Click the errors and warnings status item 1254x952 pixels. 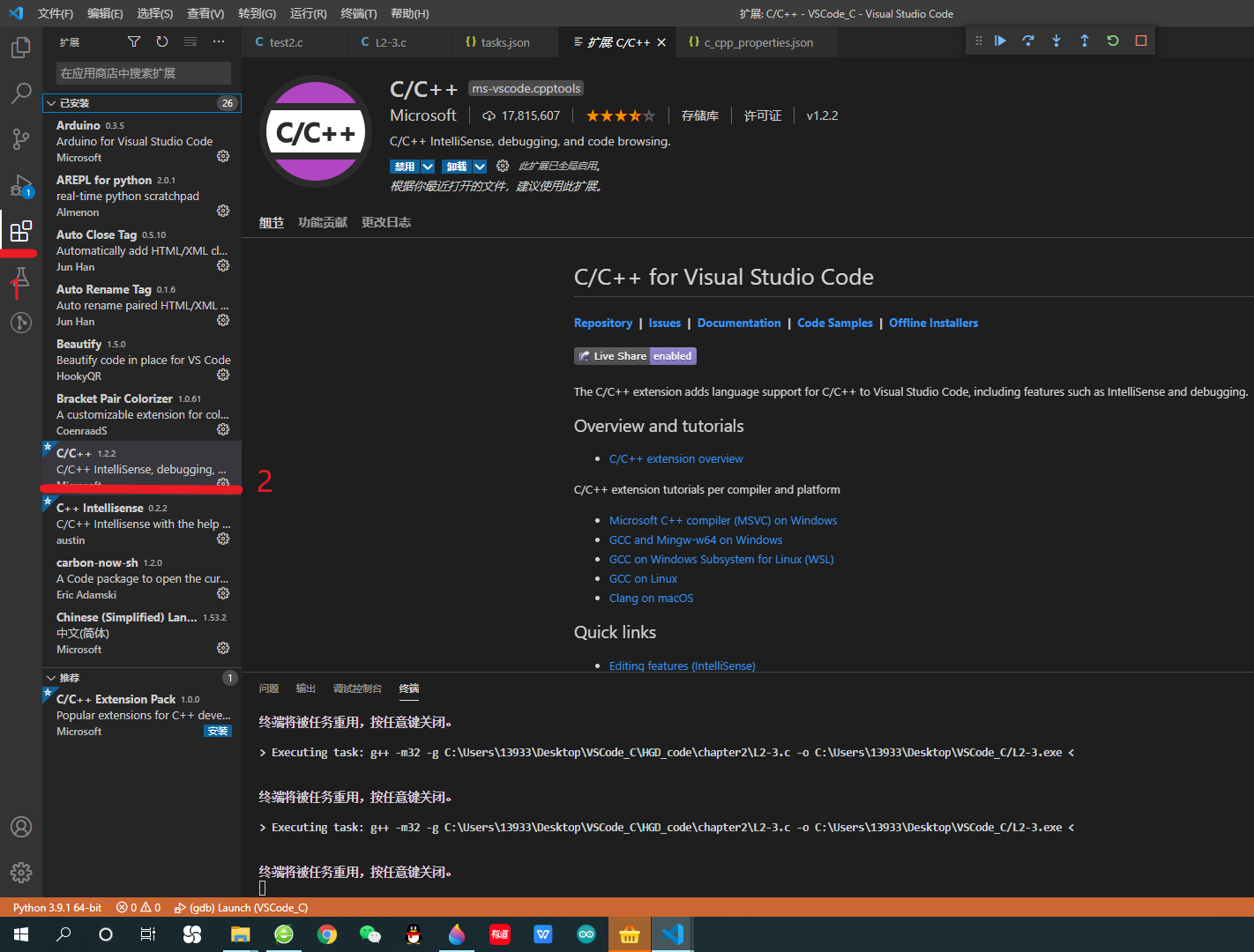click(138, 907)
